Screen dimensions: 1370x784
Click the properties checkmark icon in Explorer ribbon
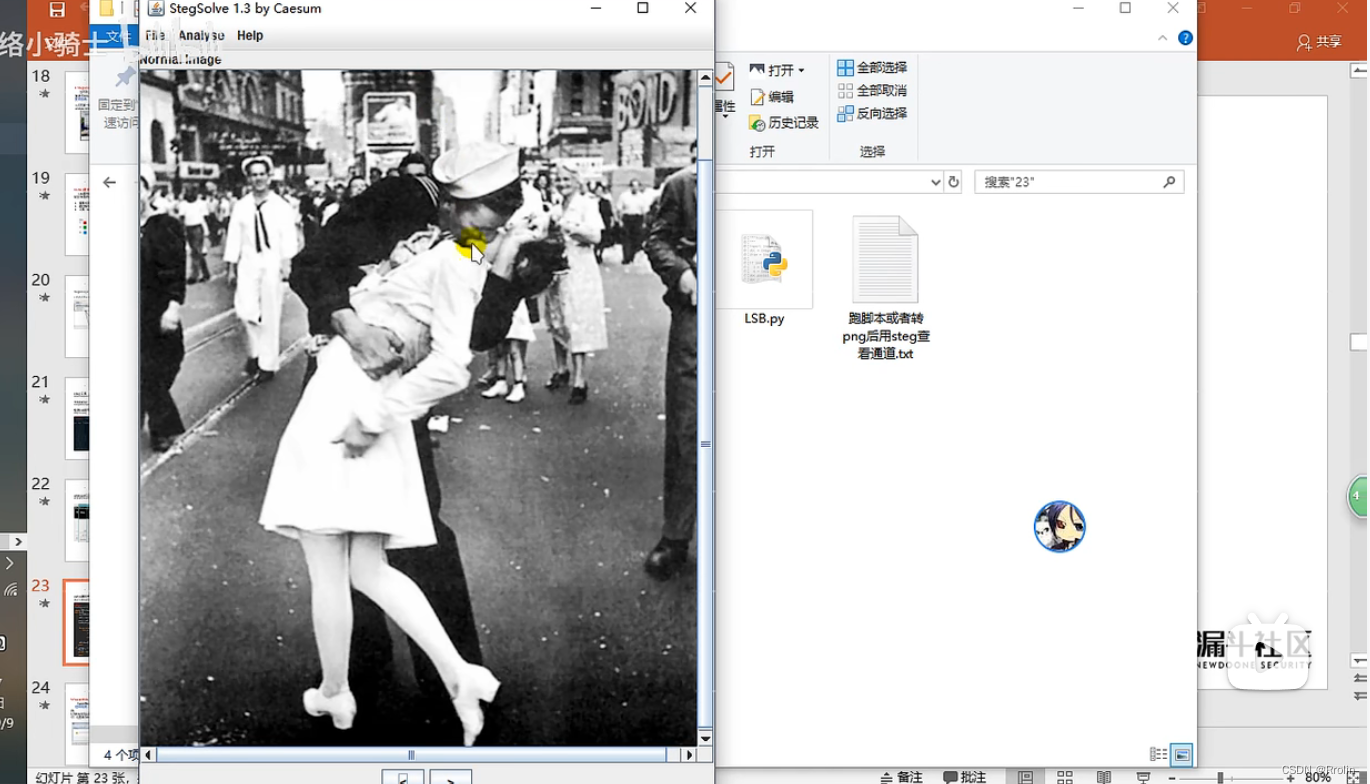coord(724,78)
